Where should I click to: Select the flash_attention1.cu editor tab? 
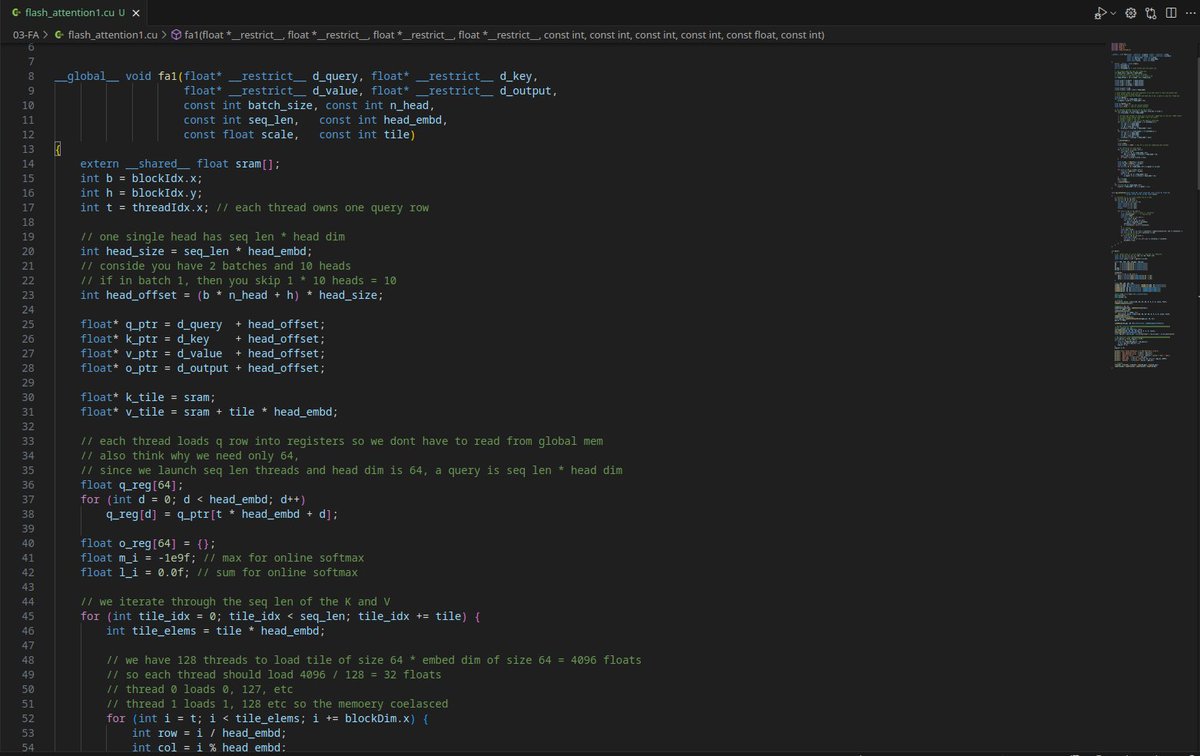coord(74,13)
